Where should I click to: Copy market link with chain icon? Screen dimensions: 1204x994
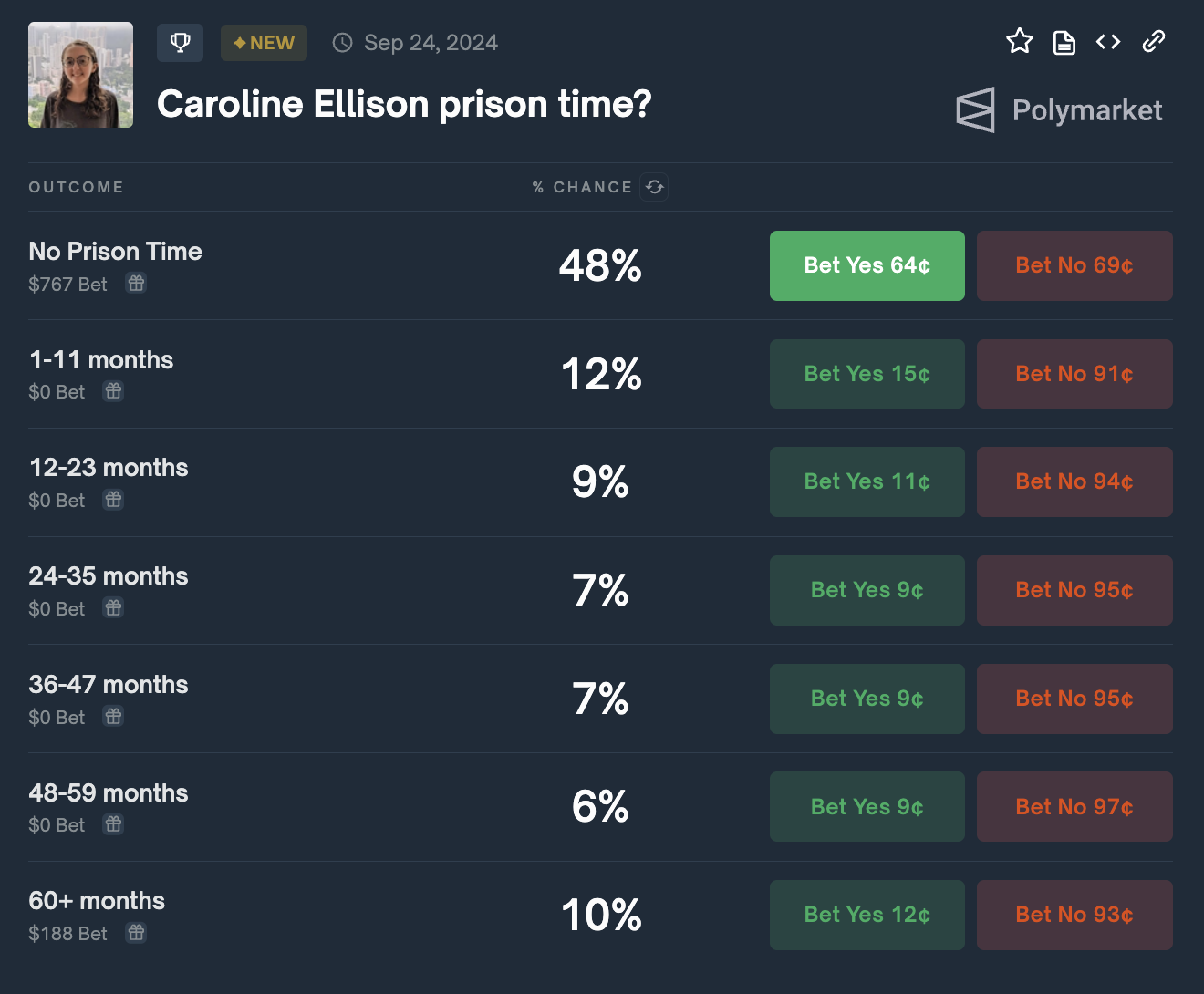1153,41
